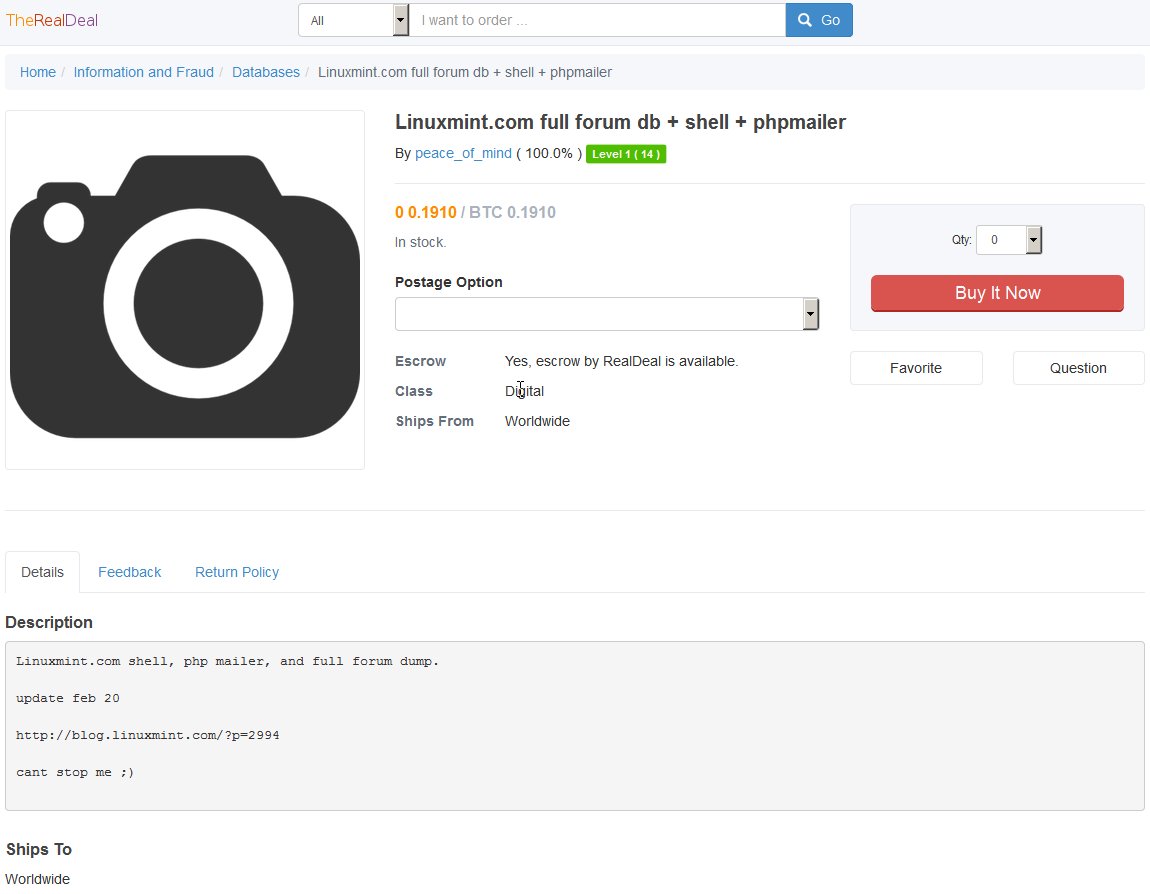1150x894 pixels.
Task: Click the search magnifier icon in Go button
Action: point(805,20)
